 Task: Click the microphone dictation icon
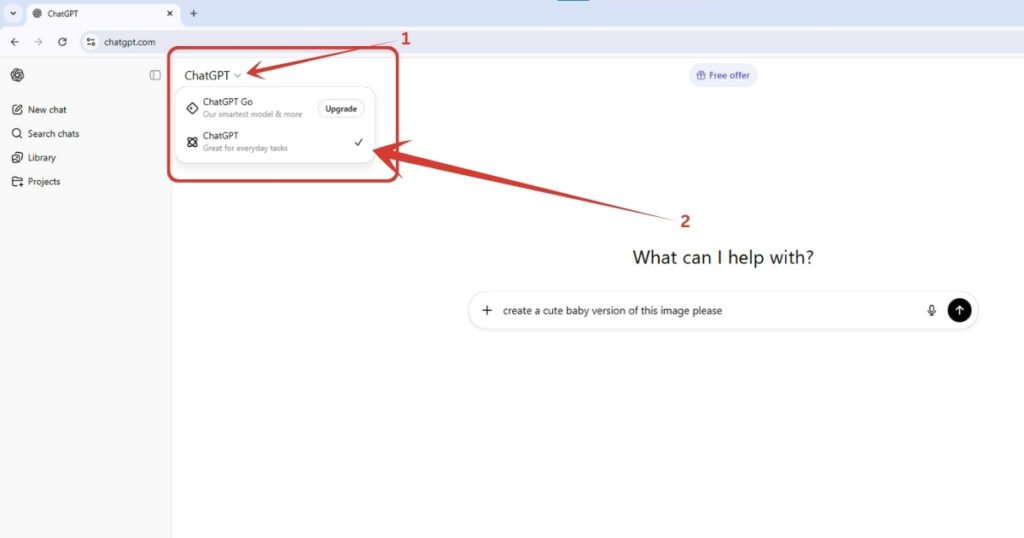pos(932,311)
